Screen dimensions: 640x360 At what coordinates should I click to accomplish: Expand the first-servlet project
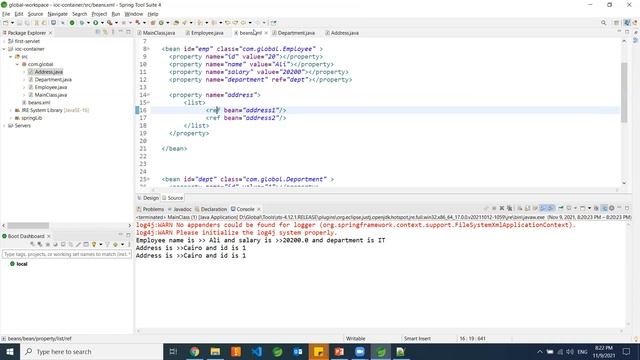coord(4,41)
